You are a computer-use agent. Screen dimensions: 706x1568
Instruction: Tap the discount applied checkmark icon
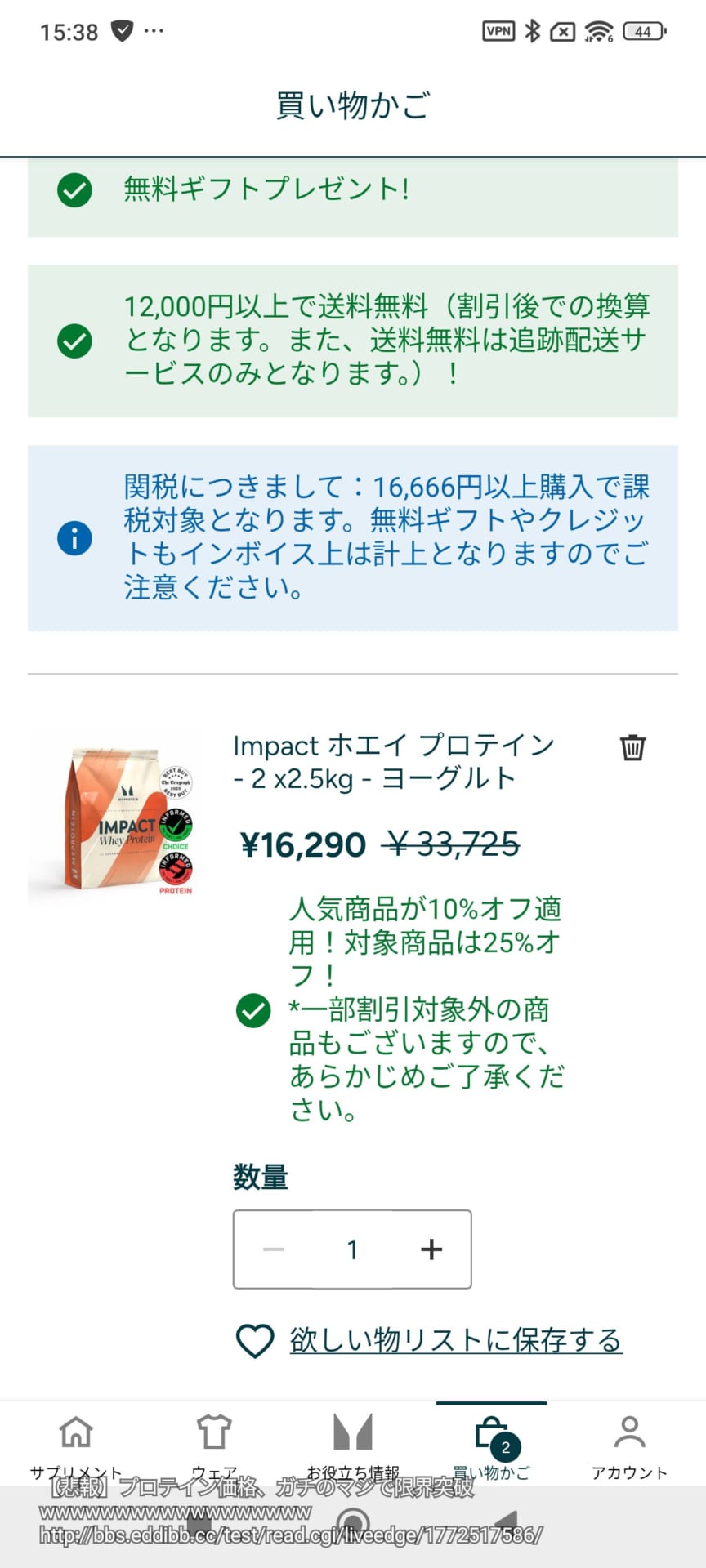253,1010
